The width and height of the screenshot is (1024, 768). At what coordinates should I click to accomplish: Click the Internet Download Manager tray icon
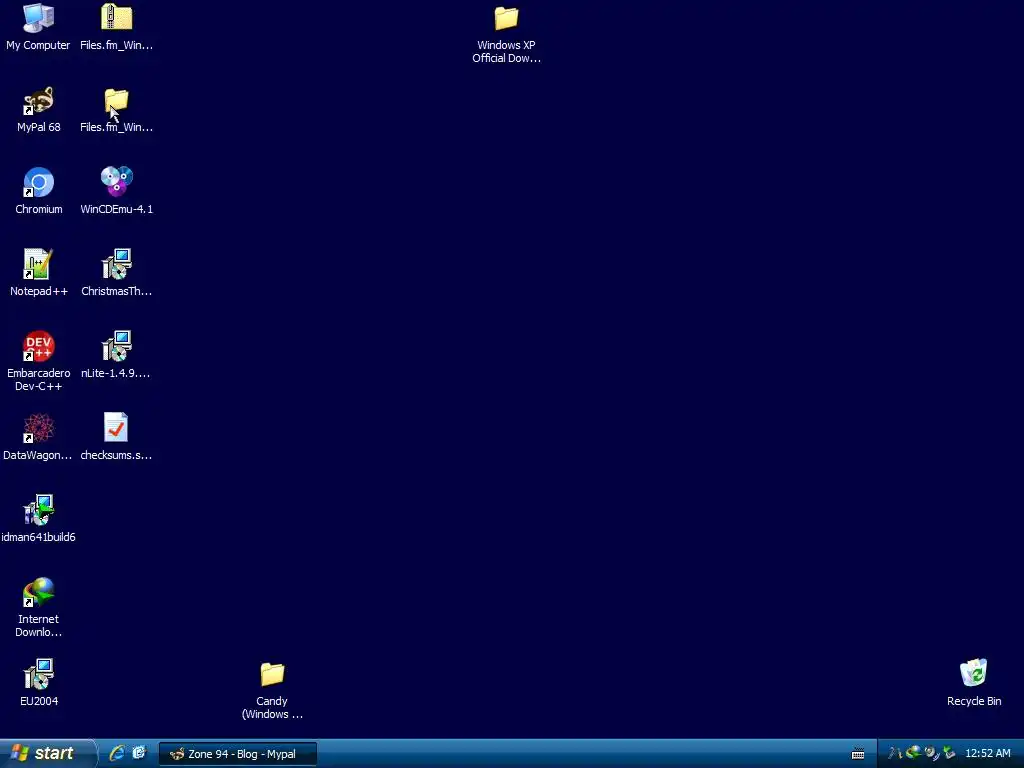pos(913,753)
